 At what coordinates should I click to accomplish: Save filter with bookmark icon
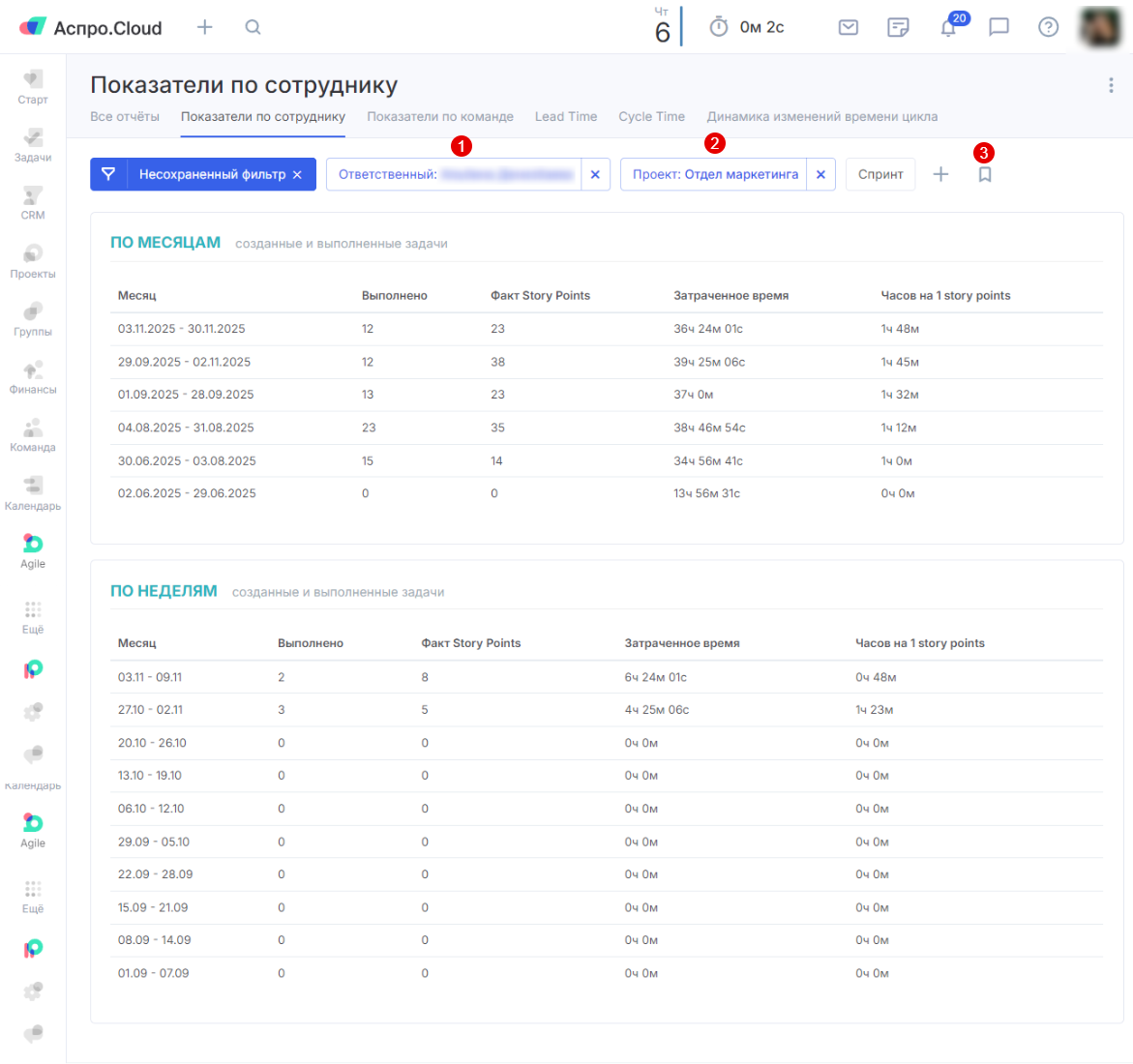(985, 174)
